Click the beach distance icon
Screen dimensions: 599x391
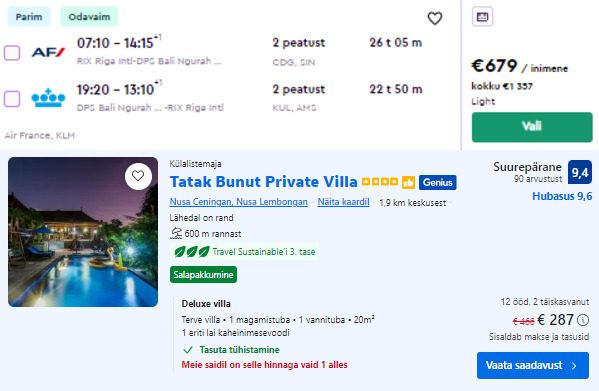click(176, 233)
